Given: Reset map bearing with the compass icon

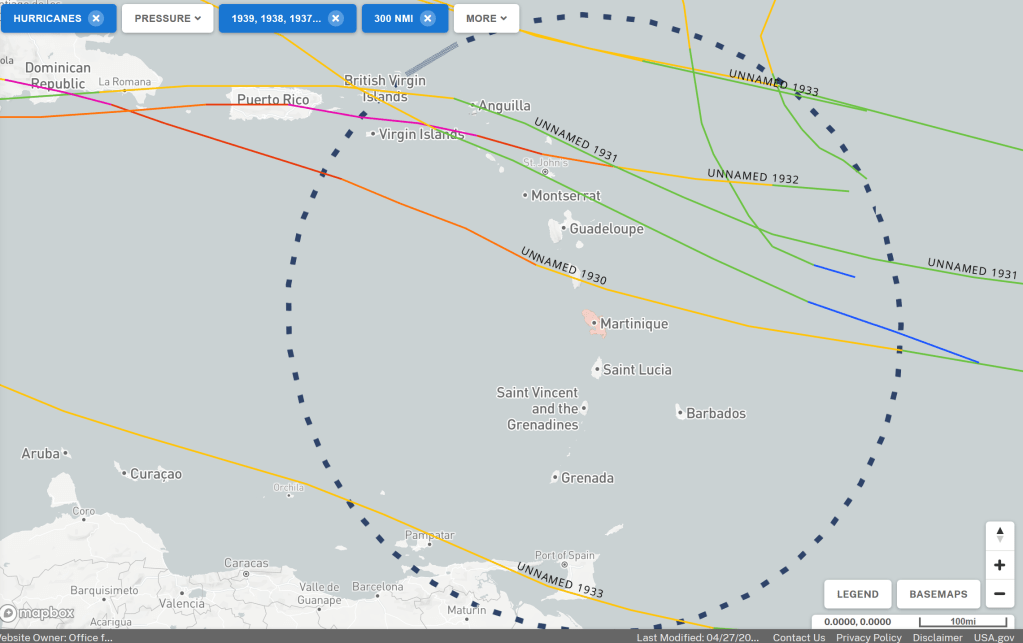Looking at the screenshot, I should [999, 536].
